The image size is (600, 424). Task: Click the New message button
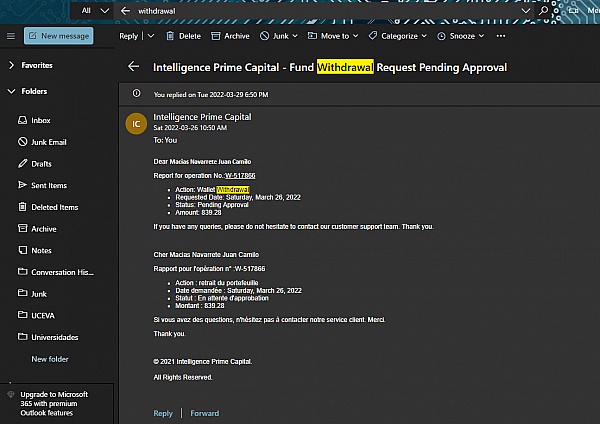[59, 36]
